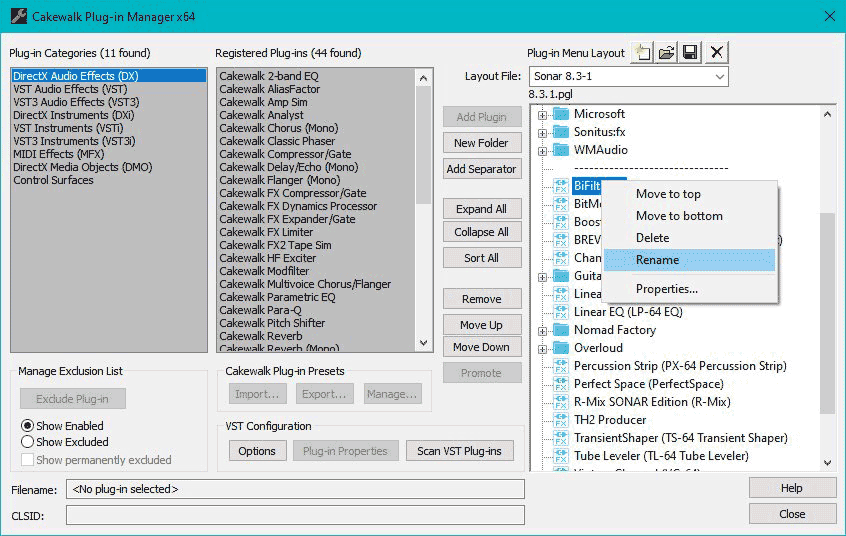Expand the Sonitus:fx folder node
The width and height of the screenshot is (846, 536).
[543, 132]
